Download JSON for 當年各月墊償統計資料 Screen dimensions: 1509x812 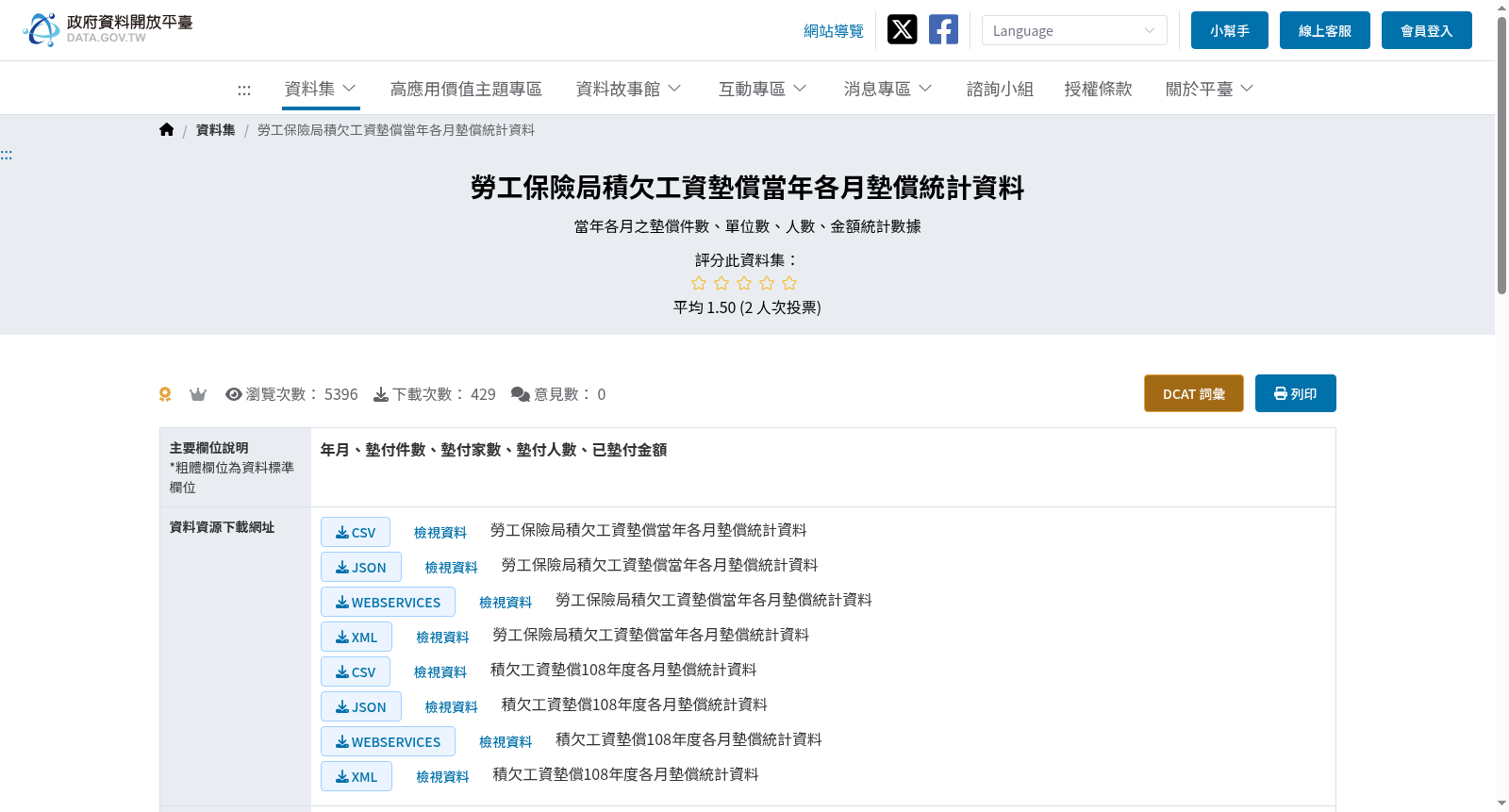[x=361, y=567]
